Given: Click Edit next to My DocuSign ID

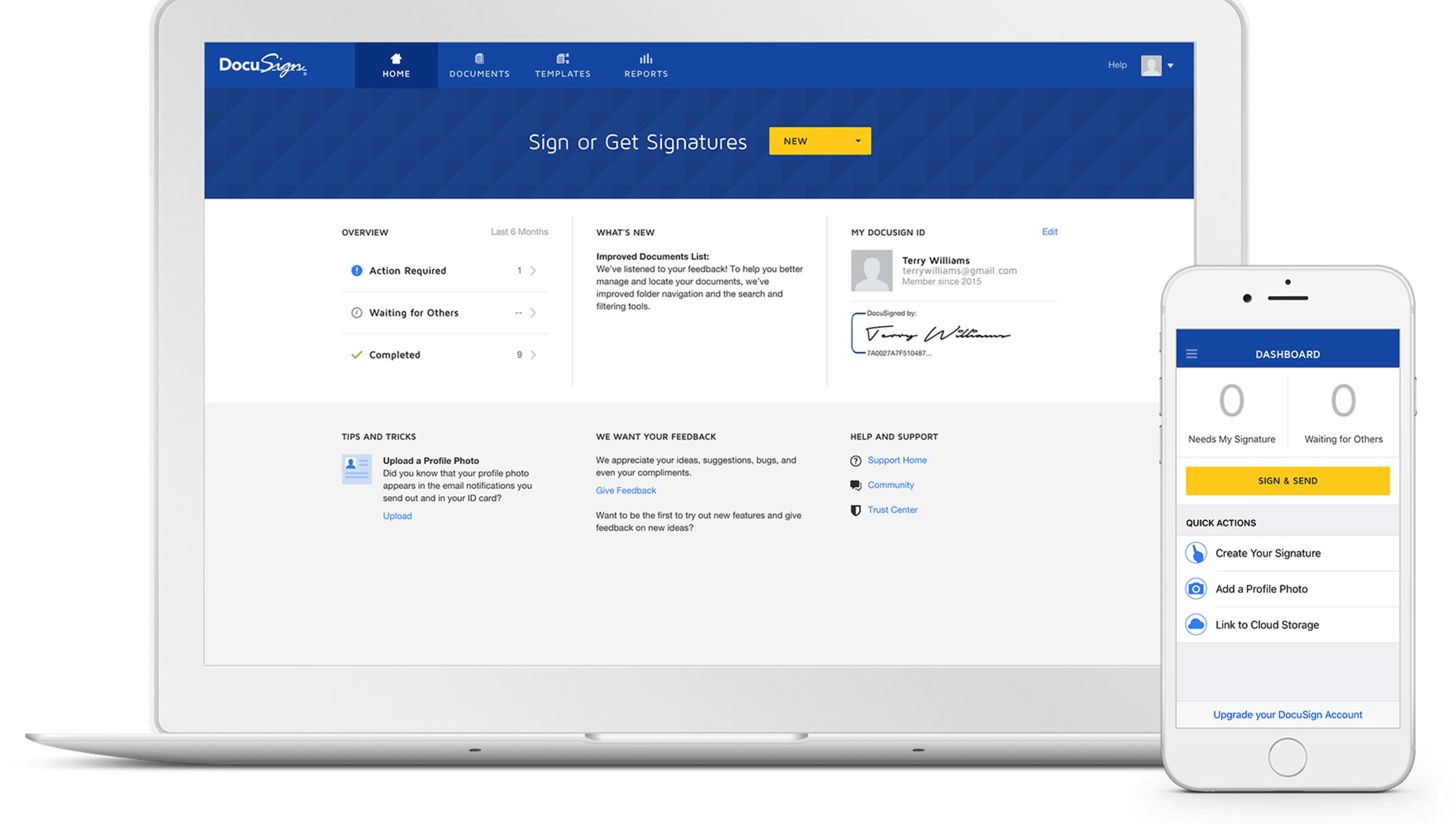Looking at the screenshot, I should point(1049,232).
